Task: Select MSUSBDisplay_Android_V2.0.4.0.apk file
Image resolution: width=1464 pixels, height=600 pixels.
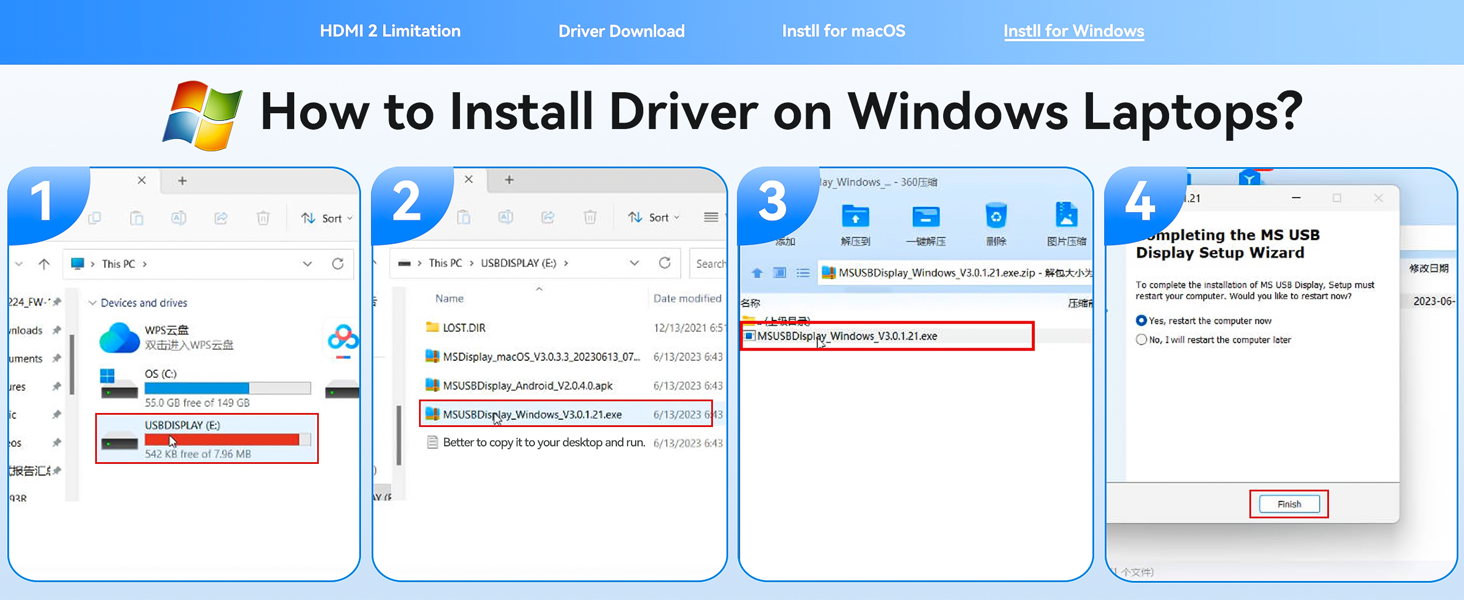Action: pyautogui.click(x=528, y=385)
